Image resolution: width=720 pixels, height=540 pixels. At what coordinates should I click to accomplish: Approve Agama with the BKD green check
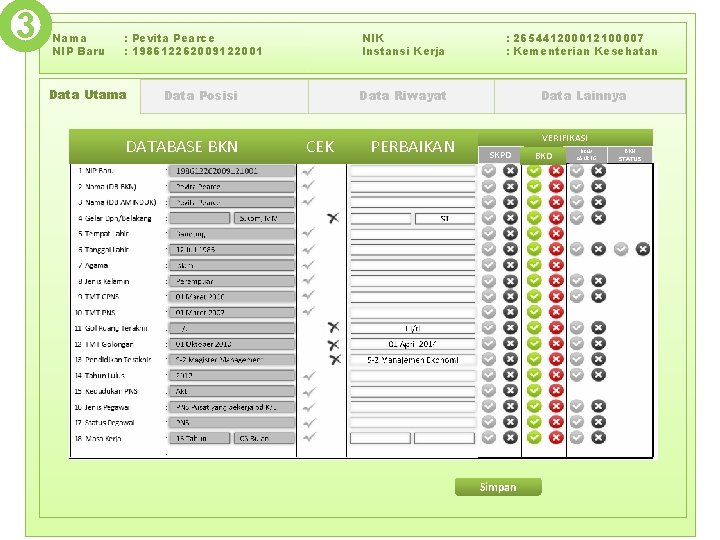[534, 265]
